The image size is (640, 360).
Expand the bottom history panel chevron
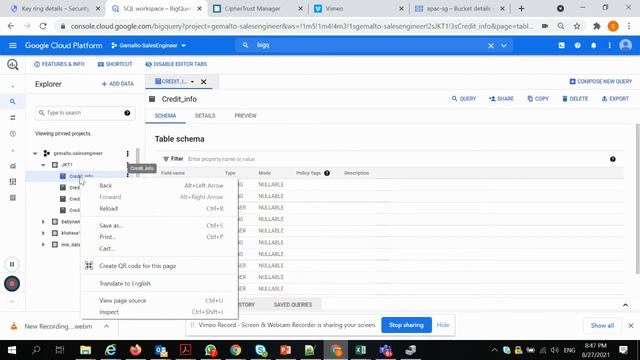pos(625,305)
